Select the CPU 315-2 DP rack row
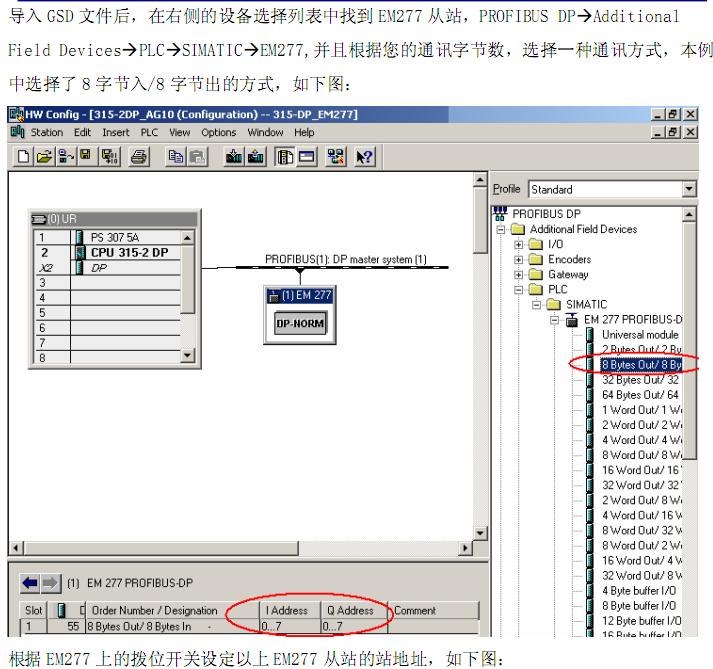 [x=128, y=253]
